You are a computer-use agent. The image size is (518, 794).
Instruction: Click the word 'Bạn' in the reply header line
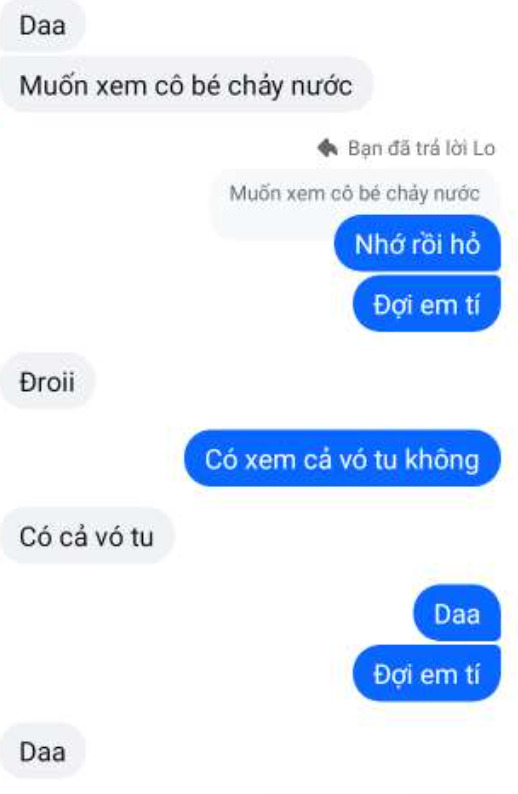point(365,149)
